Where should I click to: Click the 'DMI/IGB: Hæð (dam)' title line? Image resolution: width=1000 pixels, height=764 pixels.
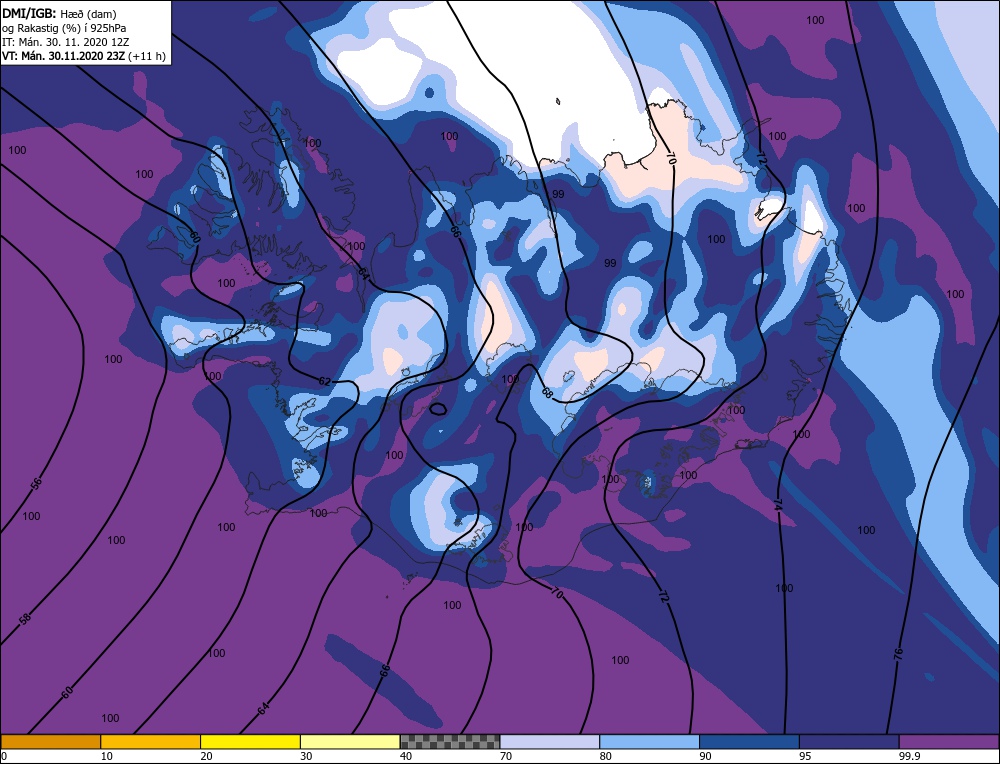[x=60, y=13]
